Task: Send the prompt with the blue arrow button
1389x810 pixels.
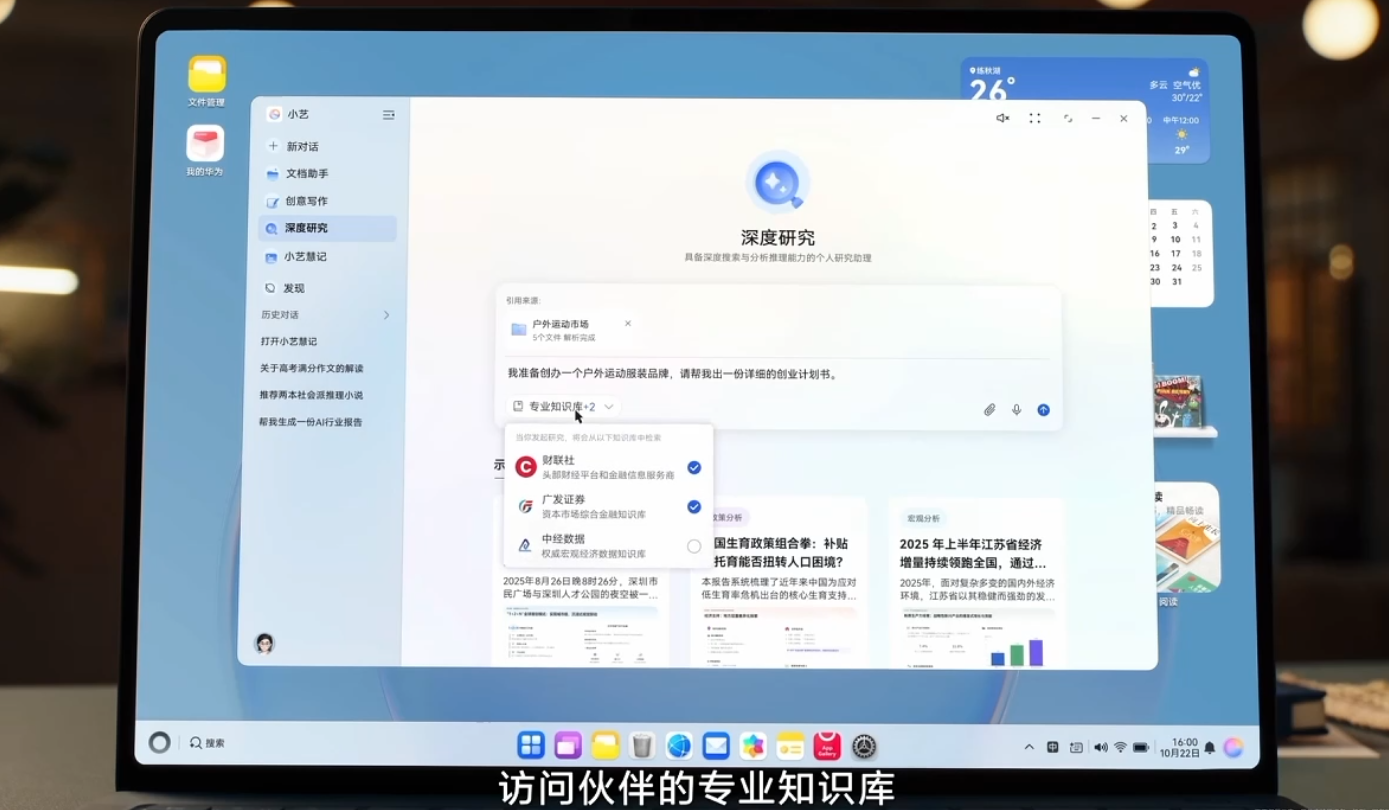Action: pos(1043,409)
